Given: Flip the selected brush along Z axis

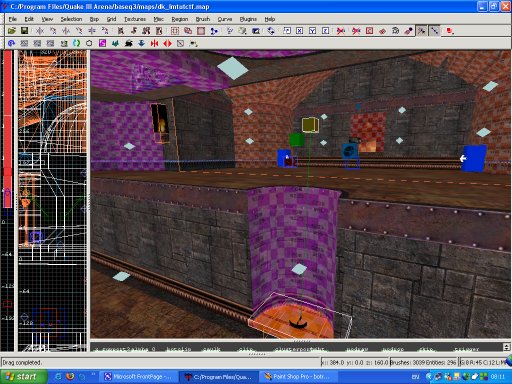Looking at the screenshot, I should pyautogui.click(x=92, y=31).
